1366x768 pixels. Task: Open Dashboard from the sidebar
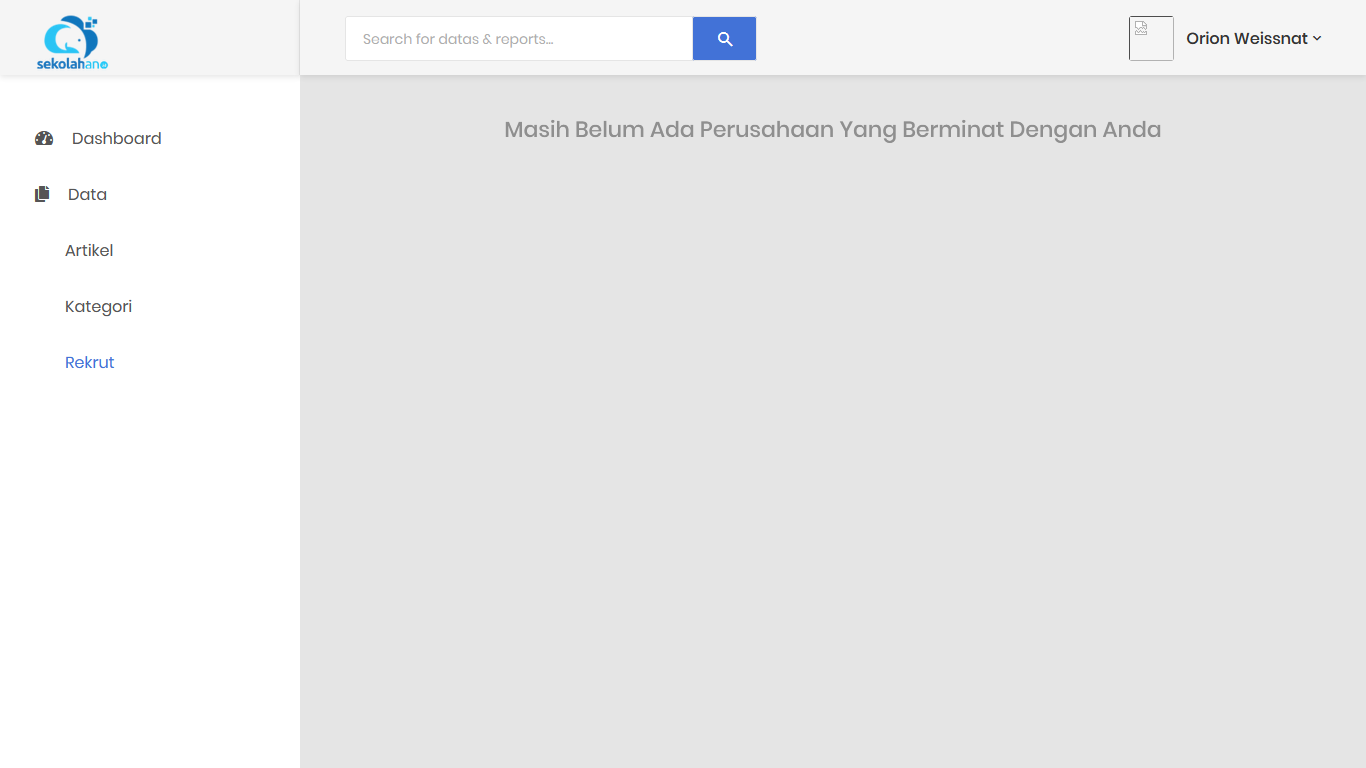(x=116, y=139)
